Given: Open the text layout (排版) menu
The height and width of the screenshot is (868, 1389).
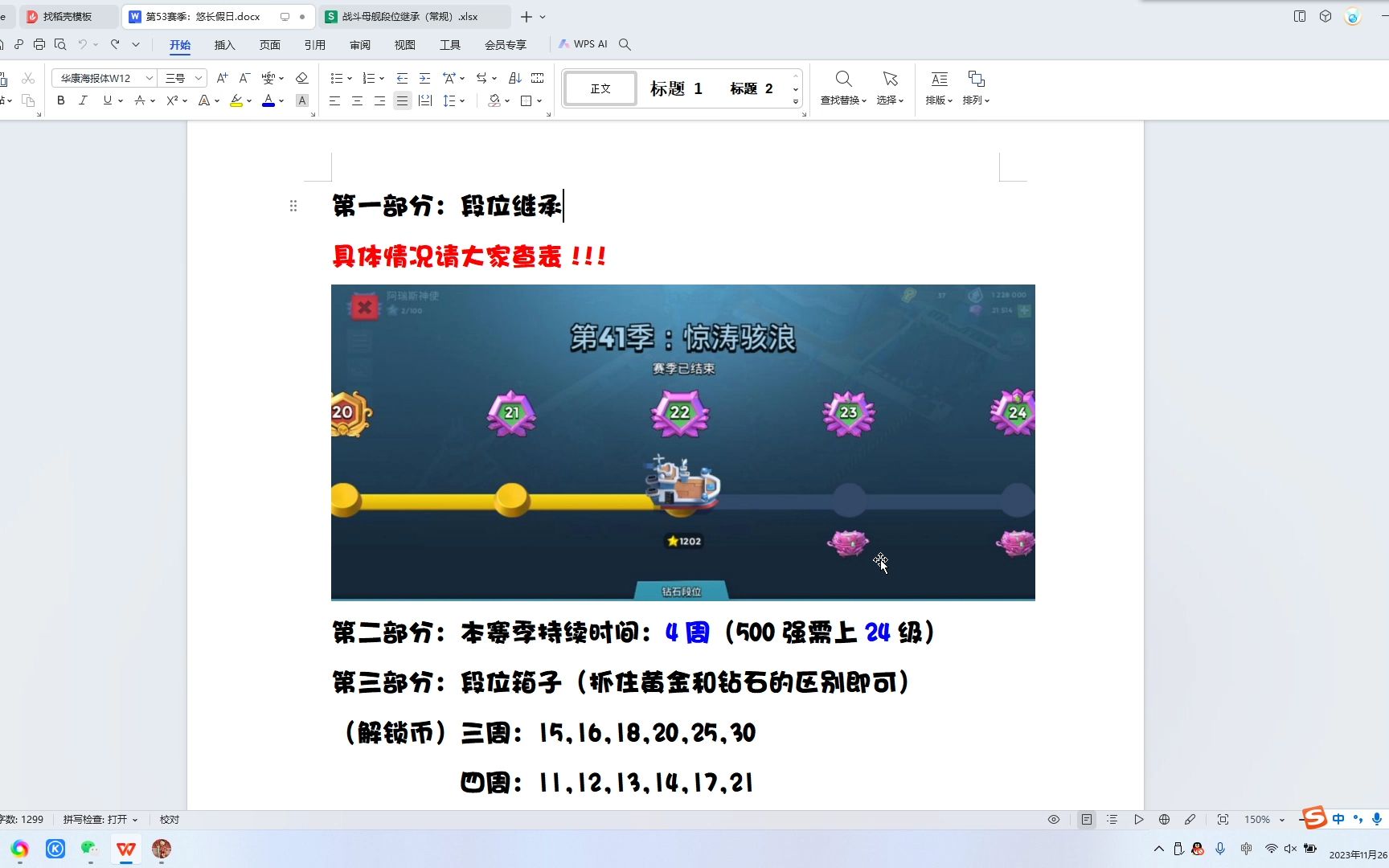Looking at the screenshot, I should 939,88.
